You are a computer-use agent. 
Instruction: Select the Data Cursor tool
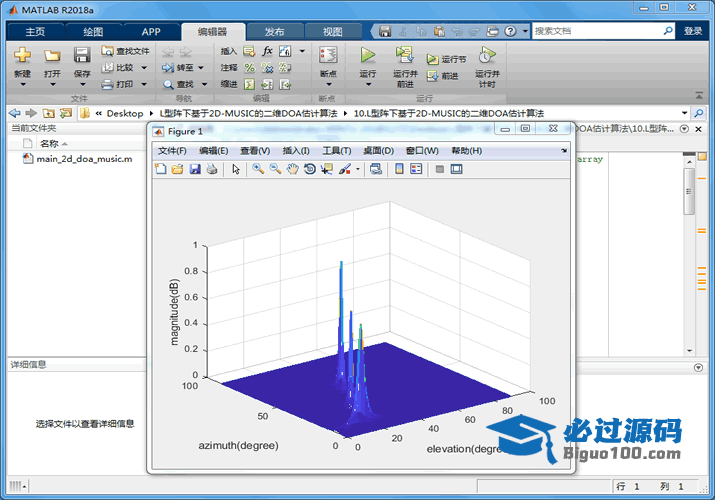(x=327, y=169)
